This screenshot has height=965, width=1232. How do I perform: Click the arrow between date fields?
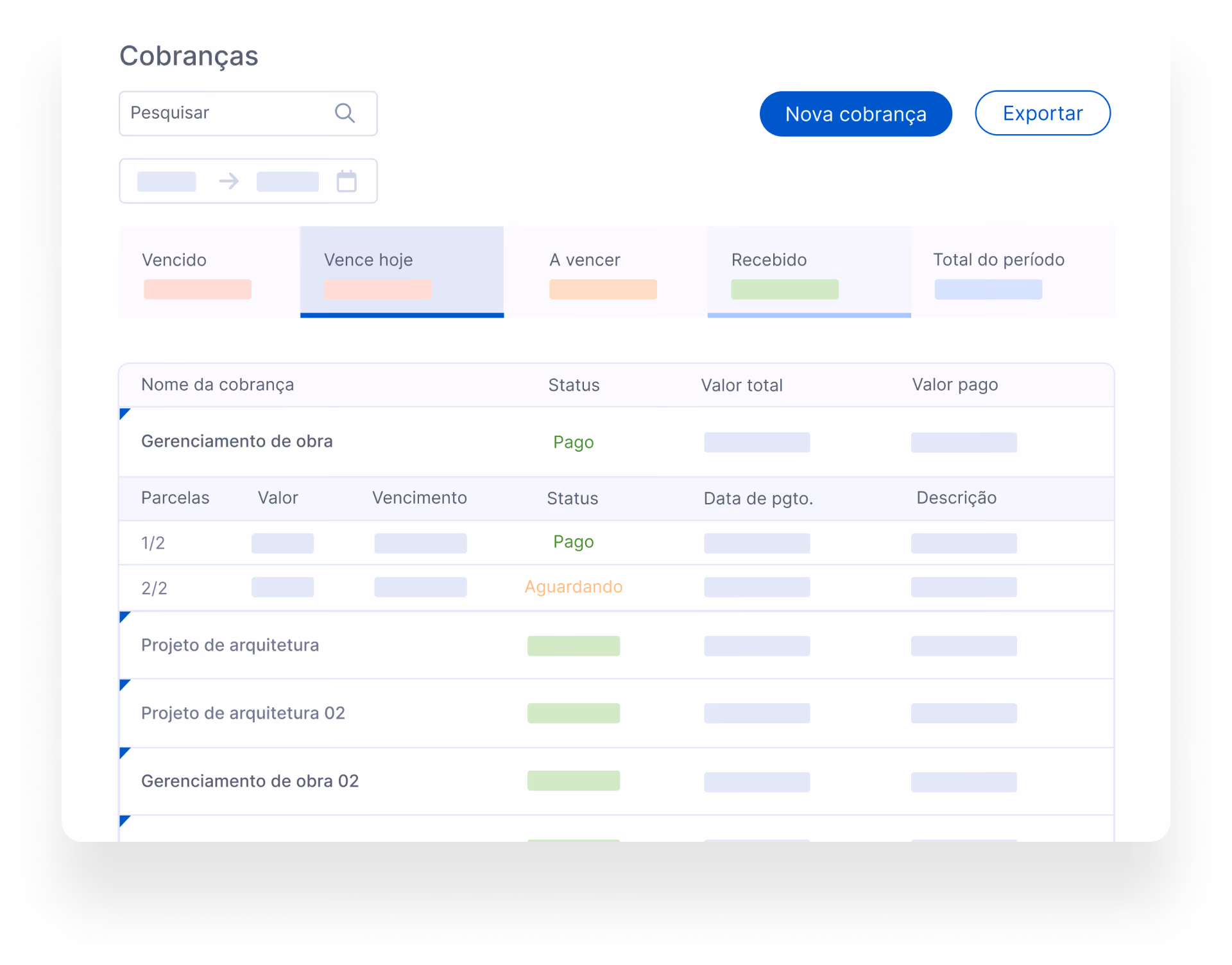[x=228, y=182]
